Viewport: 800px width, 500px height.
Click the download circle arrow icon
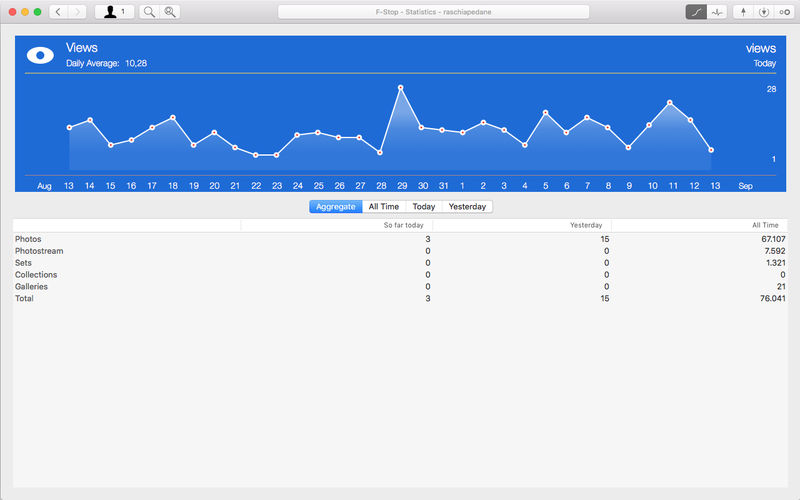(764, 12)
